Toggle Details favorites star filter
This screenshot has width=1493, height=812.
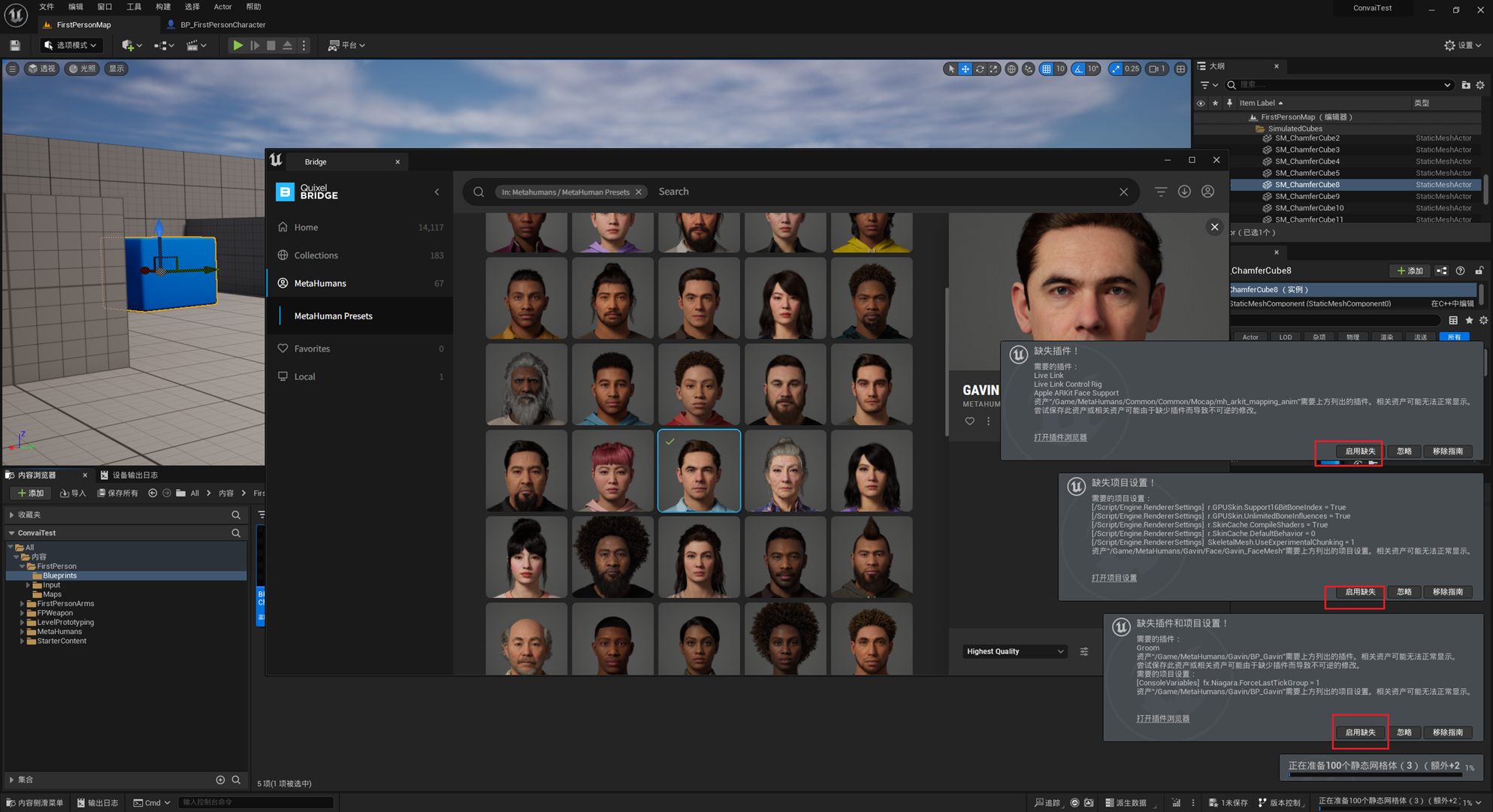tap(1468, 321)
